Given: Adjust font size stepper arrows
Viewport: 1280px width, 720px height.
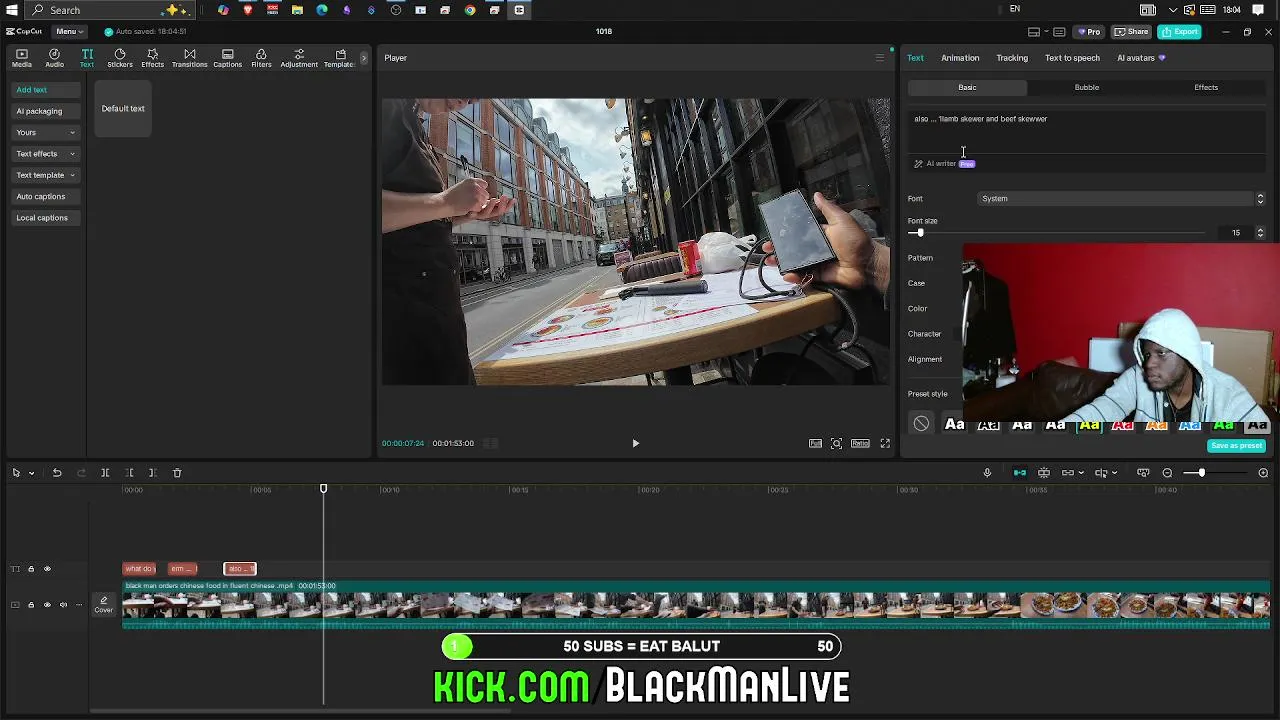Looking at the screenshot, I should tap(1260, 233).
